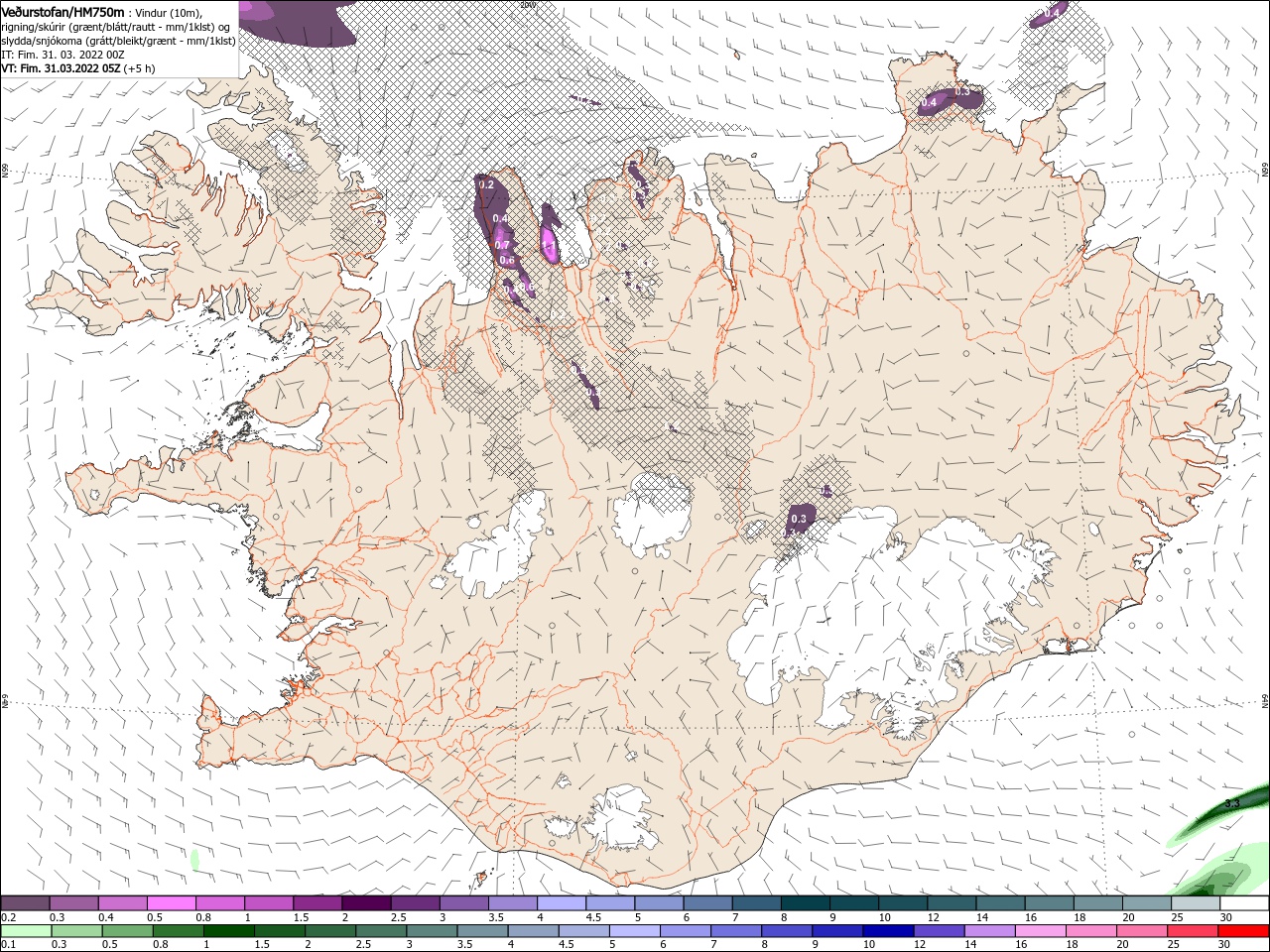The width and height of the screenshot is (1270, 952).
Task: Pick the 25 pale grey swatch in upper legend
Action: click(1194, 903)
